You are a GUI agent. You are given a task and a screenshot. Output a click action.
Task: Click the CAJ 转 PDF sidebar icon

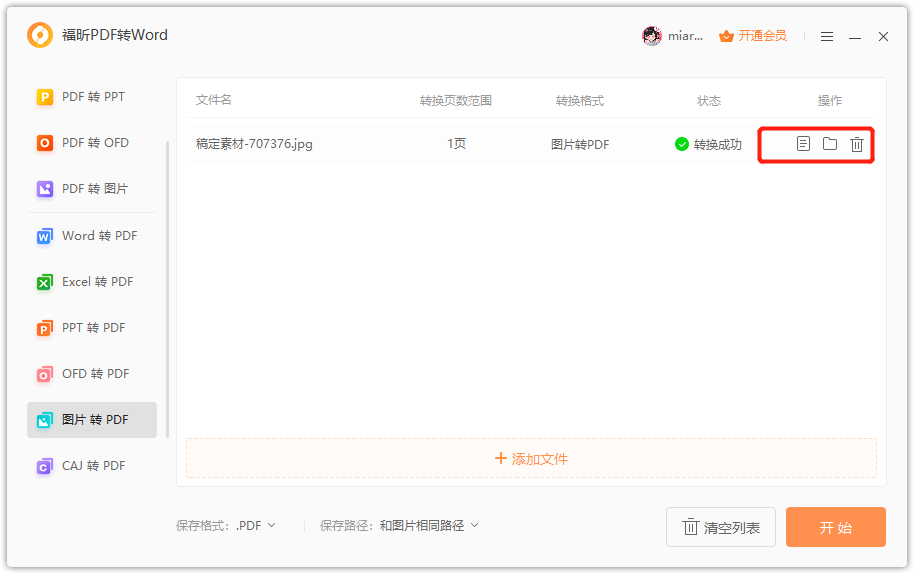pyautogui.click(x=45, y=466)
